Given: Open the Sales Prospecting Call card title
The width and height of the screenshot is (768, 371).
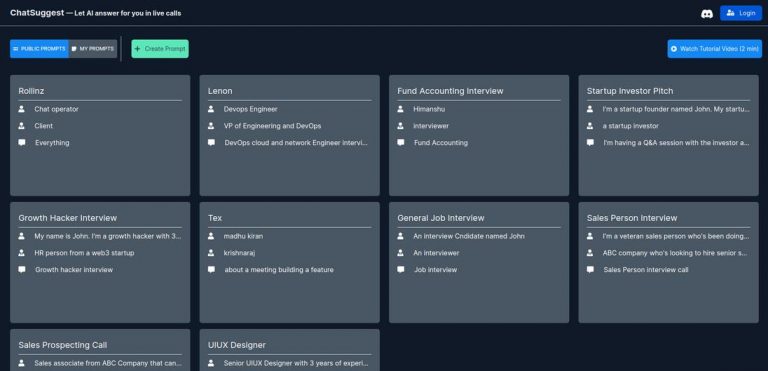Looking at the screenshot, I should tap(63, 345).
